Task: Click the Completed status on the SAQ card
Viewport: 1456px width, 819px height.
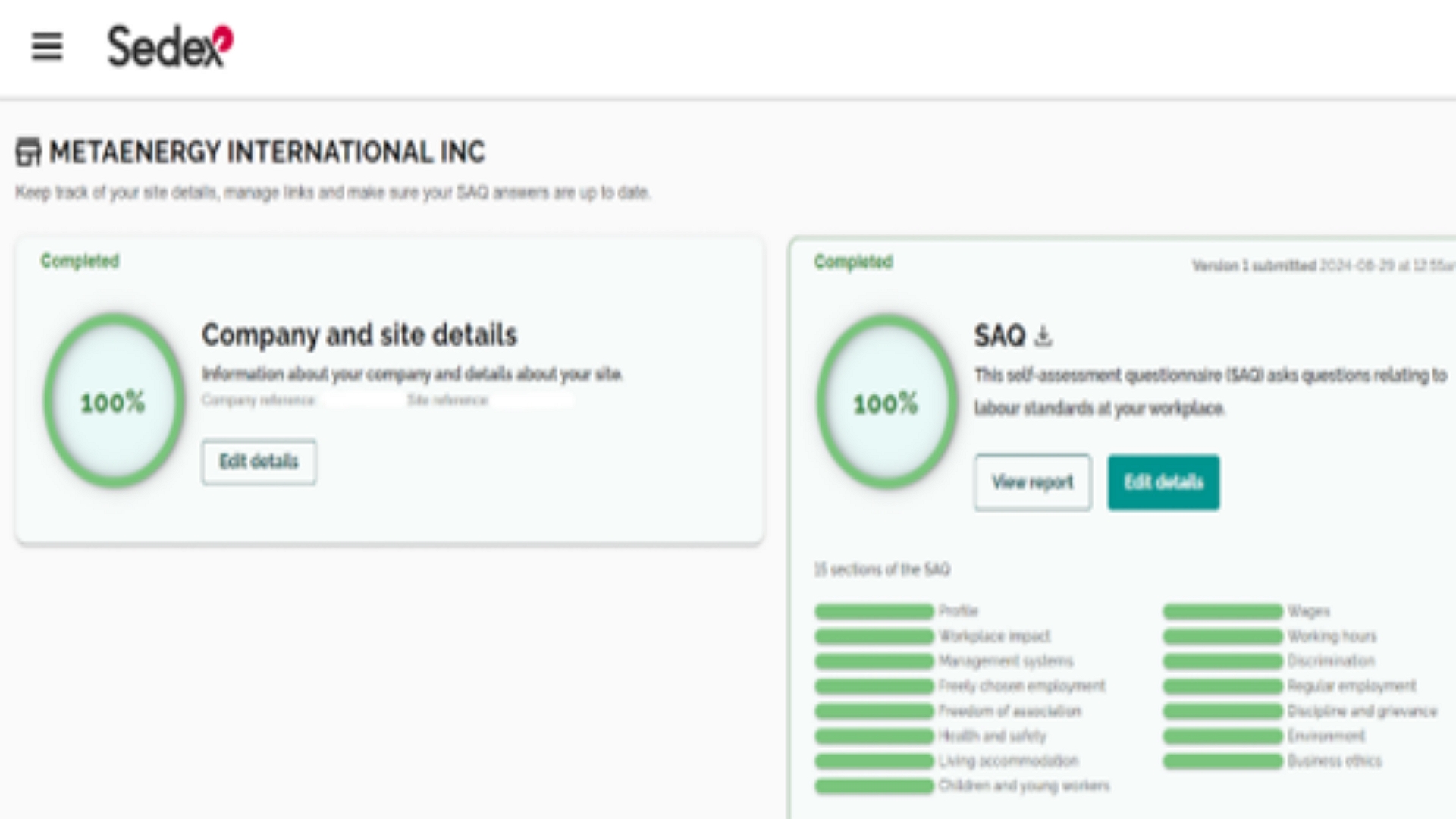Action: coord(853,262)
